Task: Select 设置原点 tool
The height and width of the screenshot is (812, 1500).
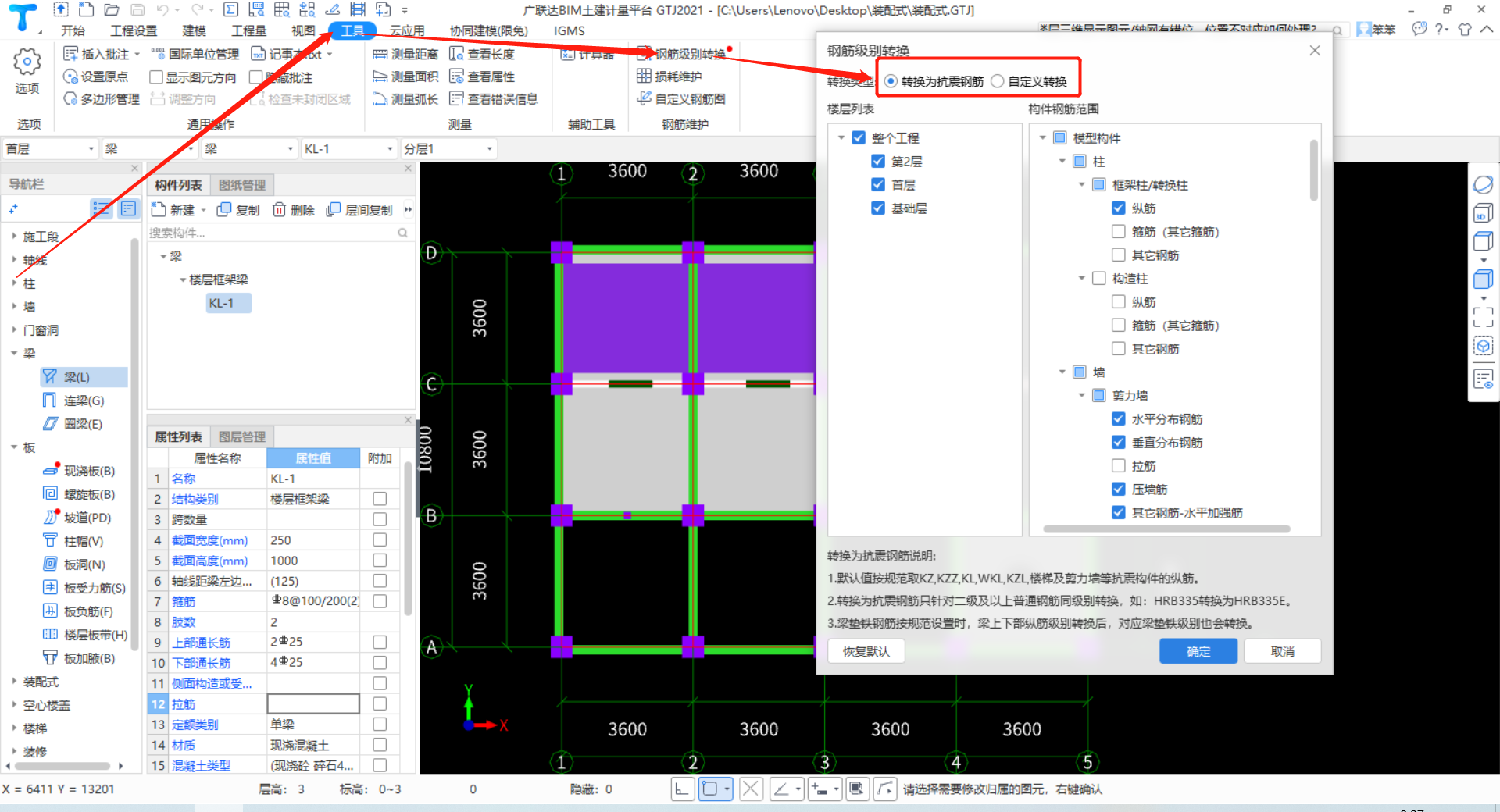Action: pyautogui.click(x=95, y=77)
